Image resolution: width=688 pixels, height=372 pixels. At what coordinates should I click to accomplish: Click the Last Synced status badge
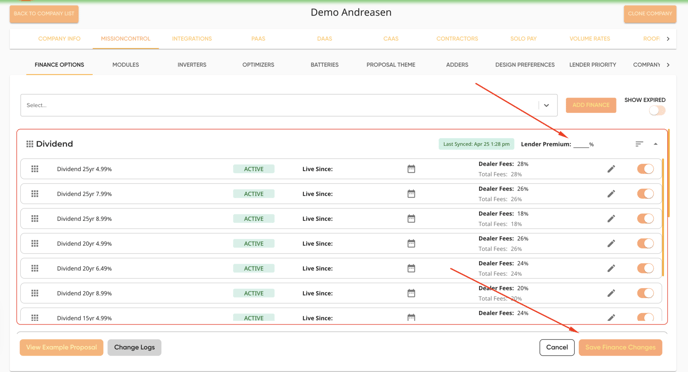click(x=476, y=144)
